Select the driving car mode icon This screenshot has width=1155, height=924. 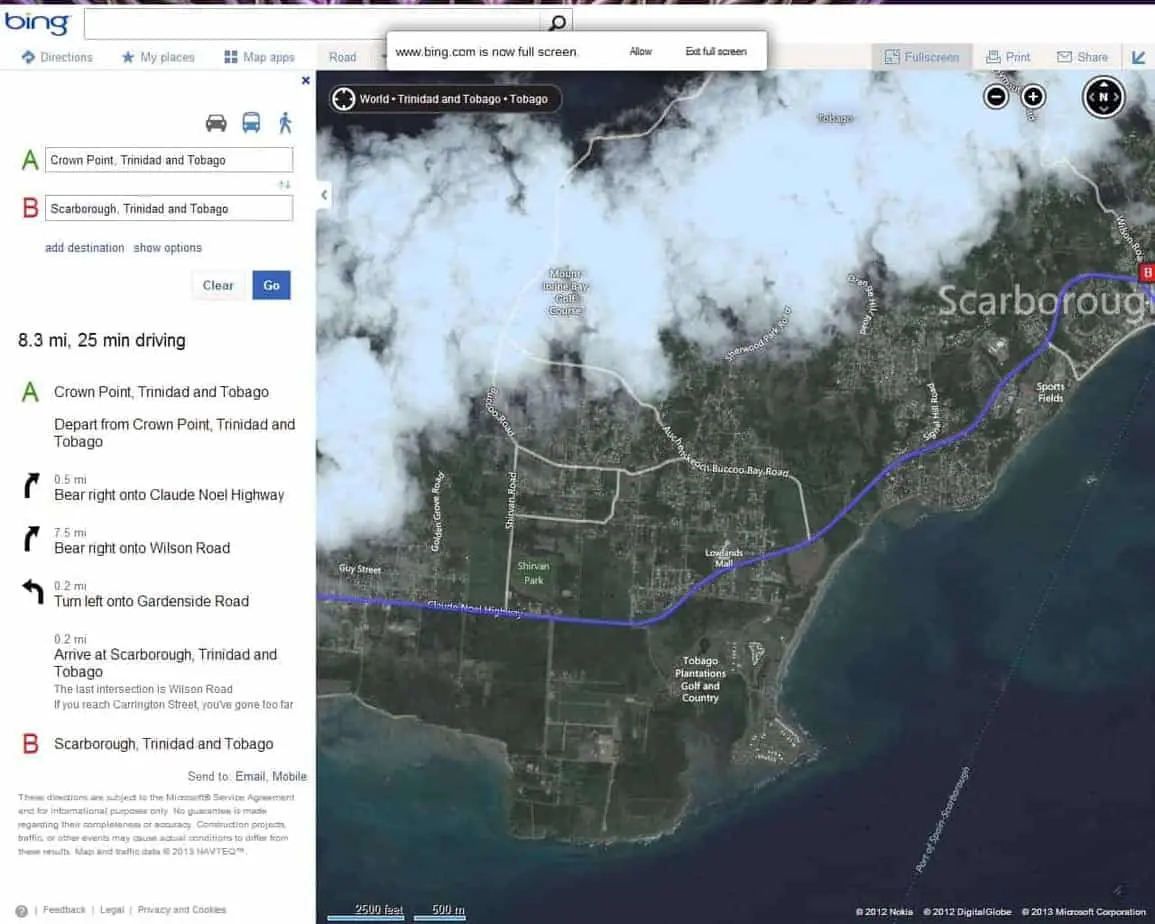(216, 122)
